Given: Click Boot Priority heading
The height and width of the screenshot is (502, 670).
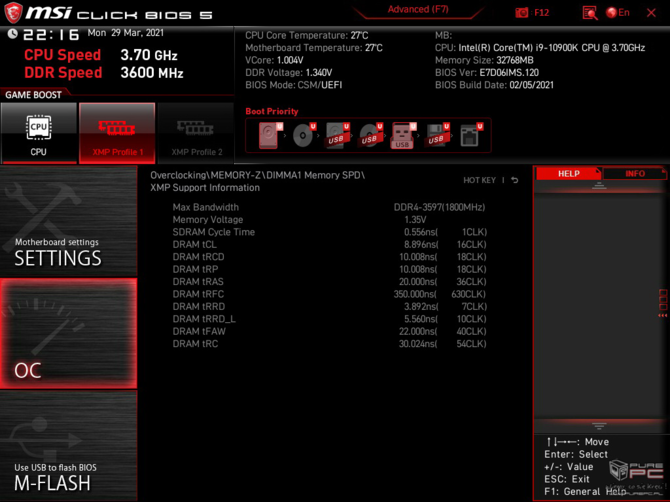Looking at the screenshot, I should click(x=272, y=112).
